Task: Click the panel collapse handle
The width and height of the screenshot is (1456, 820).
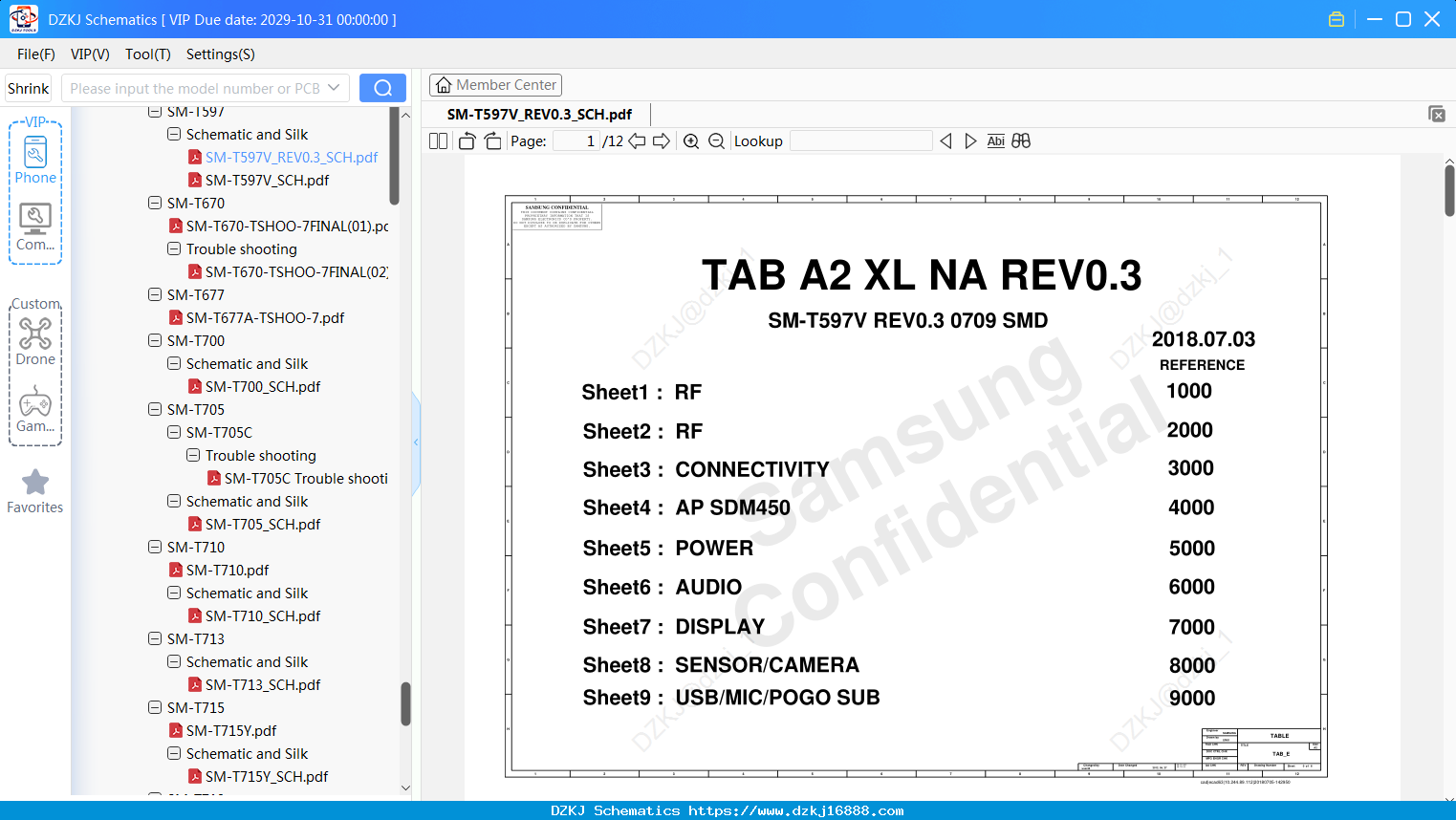Action: click(416, 442)
